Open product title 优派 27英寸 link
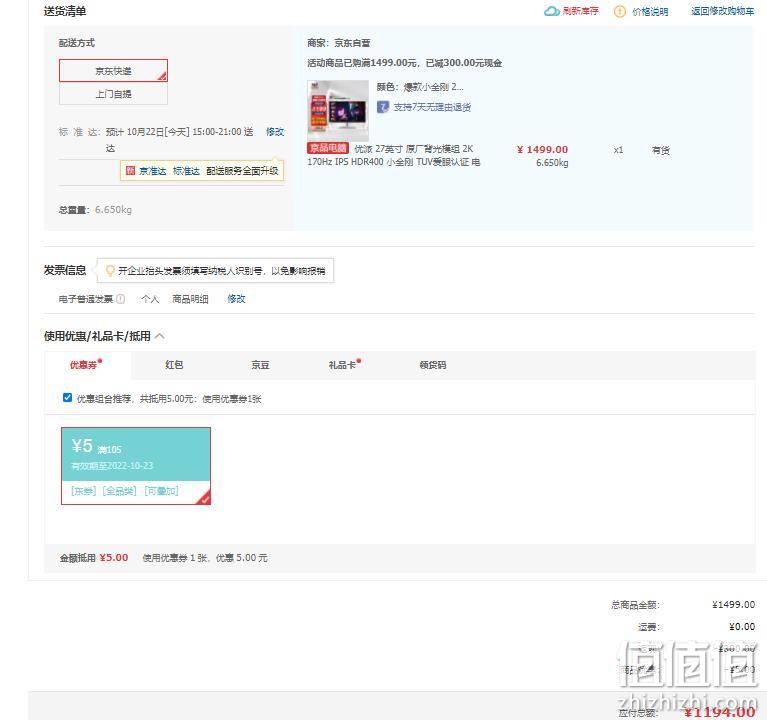The width and height of the screenshot is (767, 720). 394,155
